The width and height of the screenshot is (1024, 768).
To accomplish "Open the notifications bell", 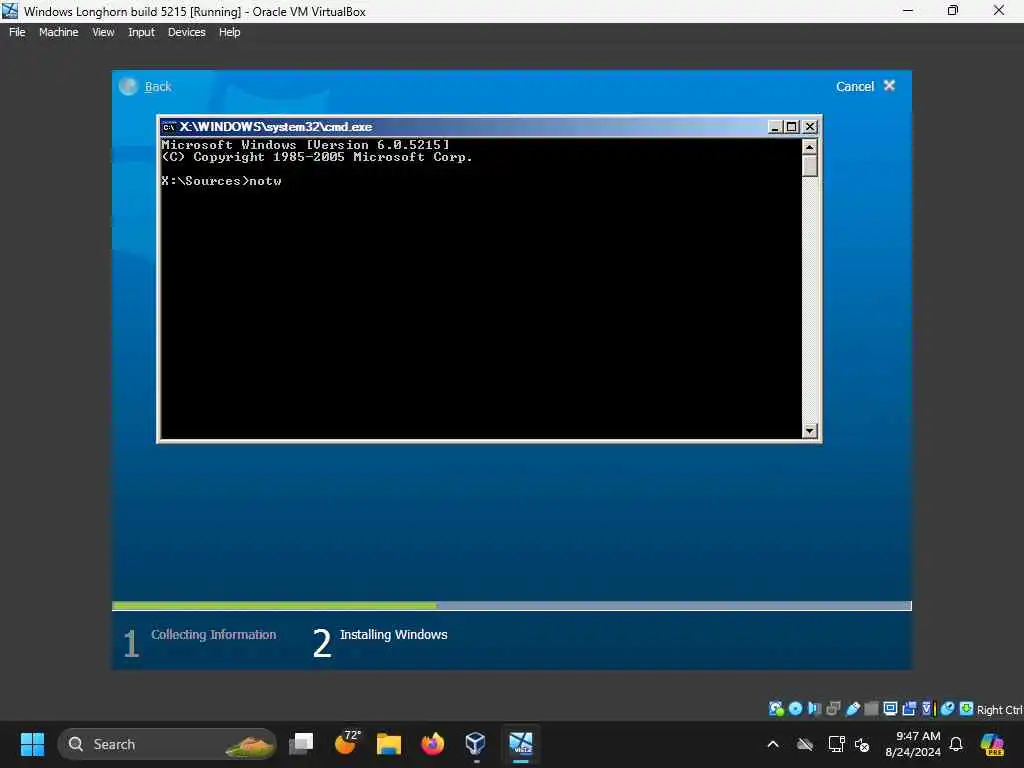I will pos(956,744).
